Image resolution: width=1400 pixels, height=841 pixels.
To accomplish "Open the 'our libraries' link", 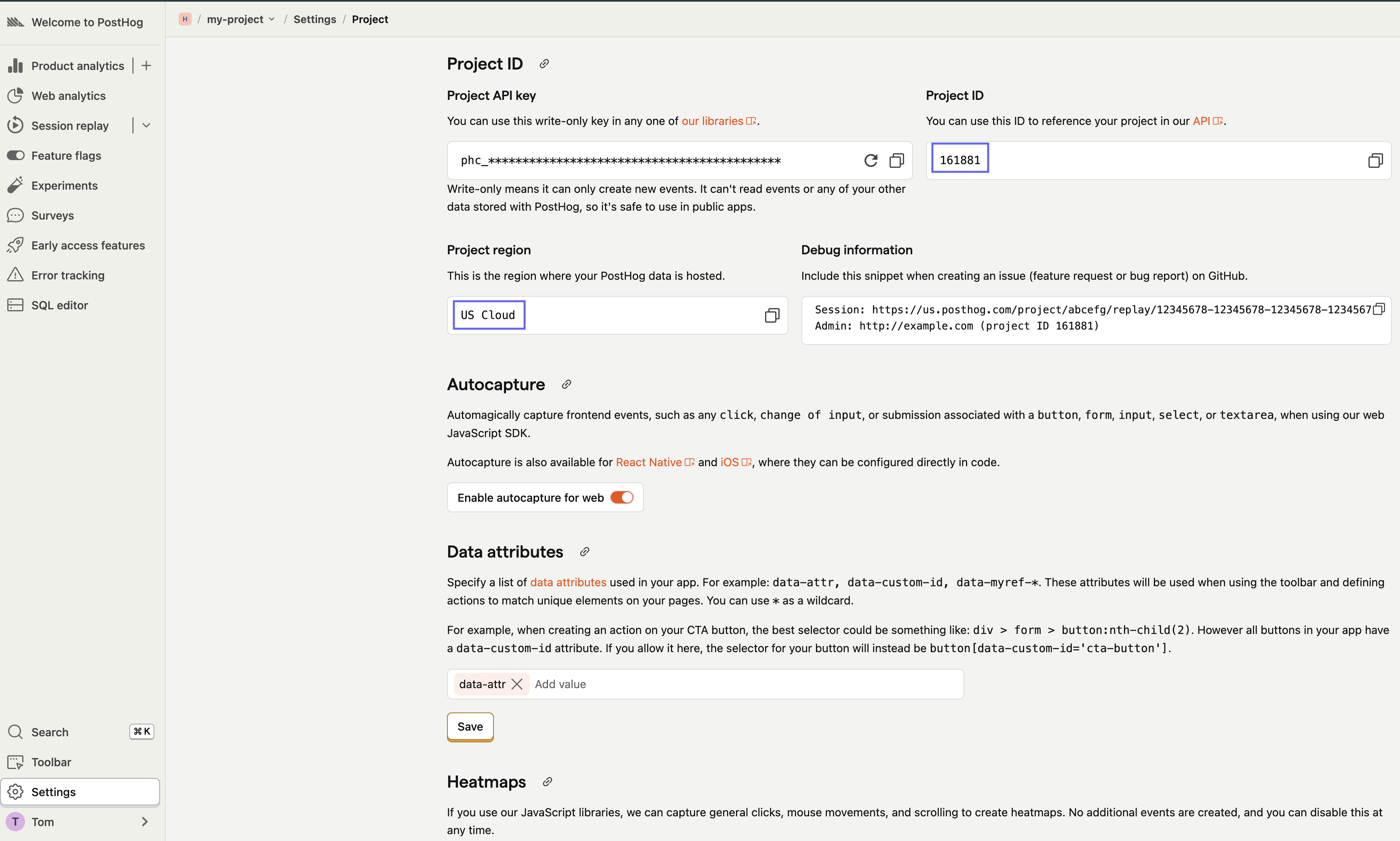I will (713, 121).
